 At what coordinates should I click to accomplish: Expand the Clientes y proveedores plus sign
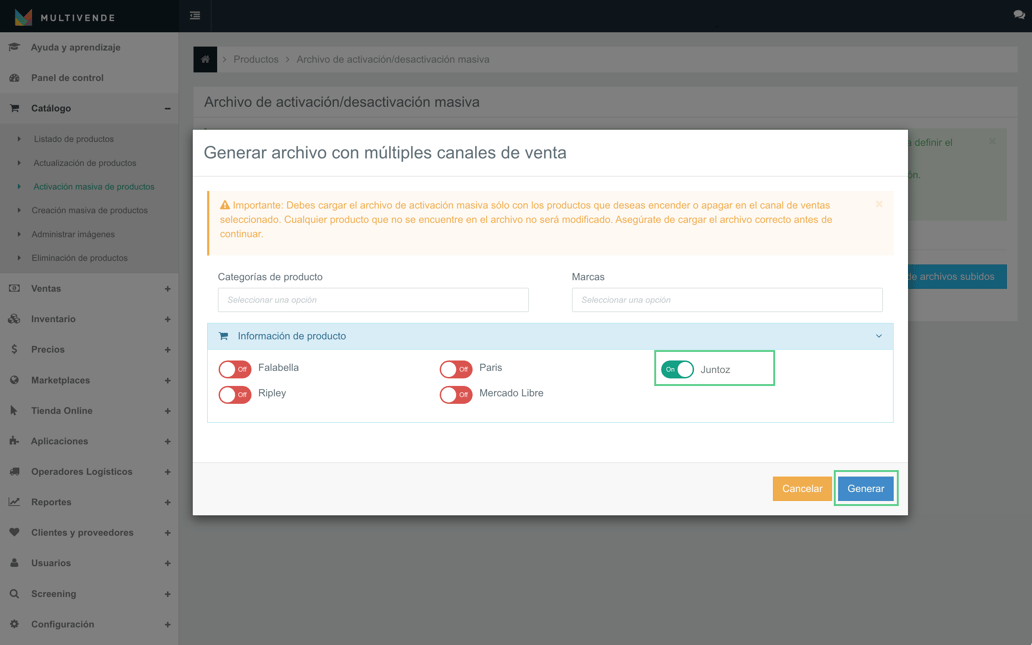click(167, 533)
